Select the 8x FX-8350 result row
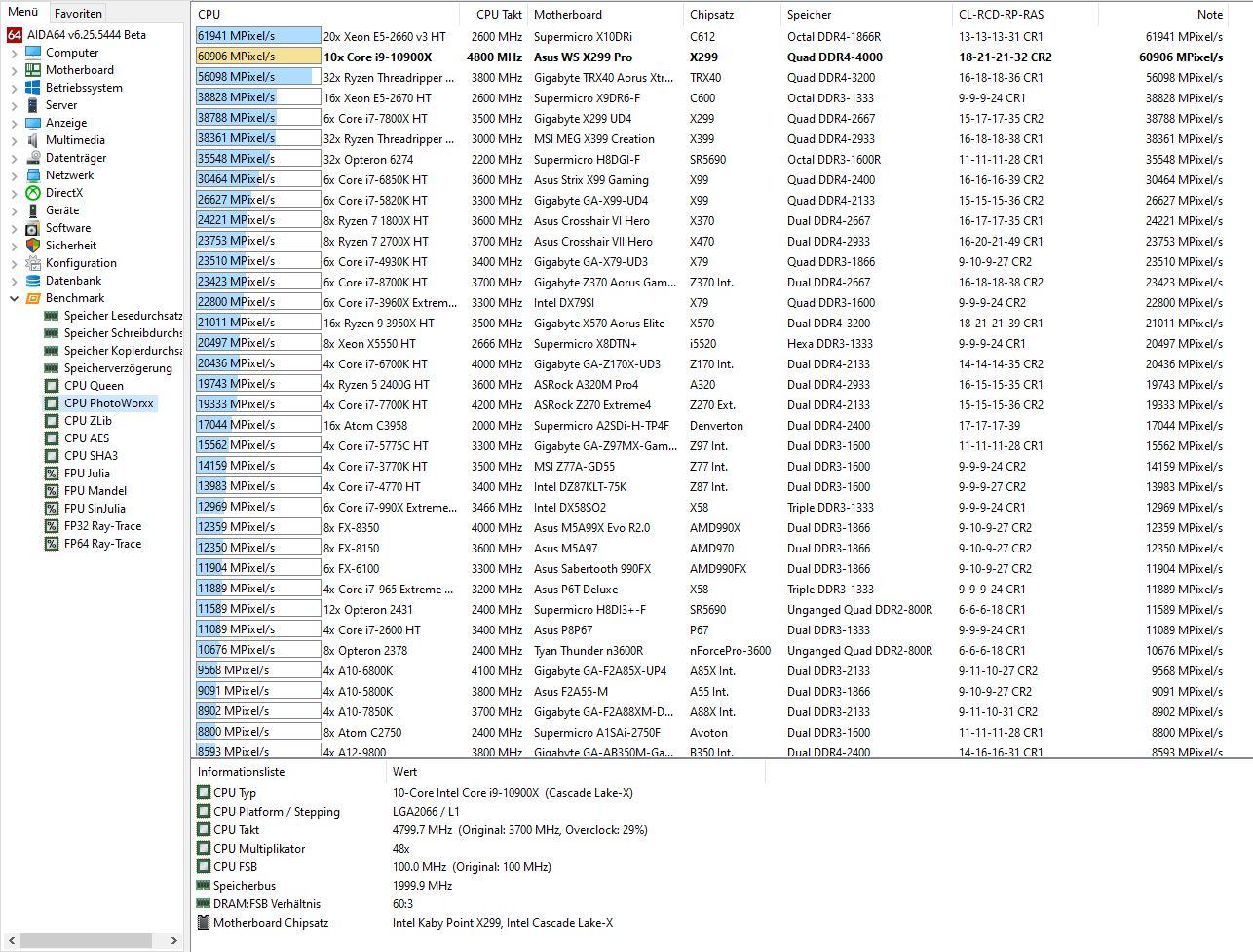The height and width of the screenshot is (952, 1253). 709,527
